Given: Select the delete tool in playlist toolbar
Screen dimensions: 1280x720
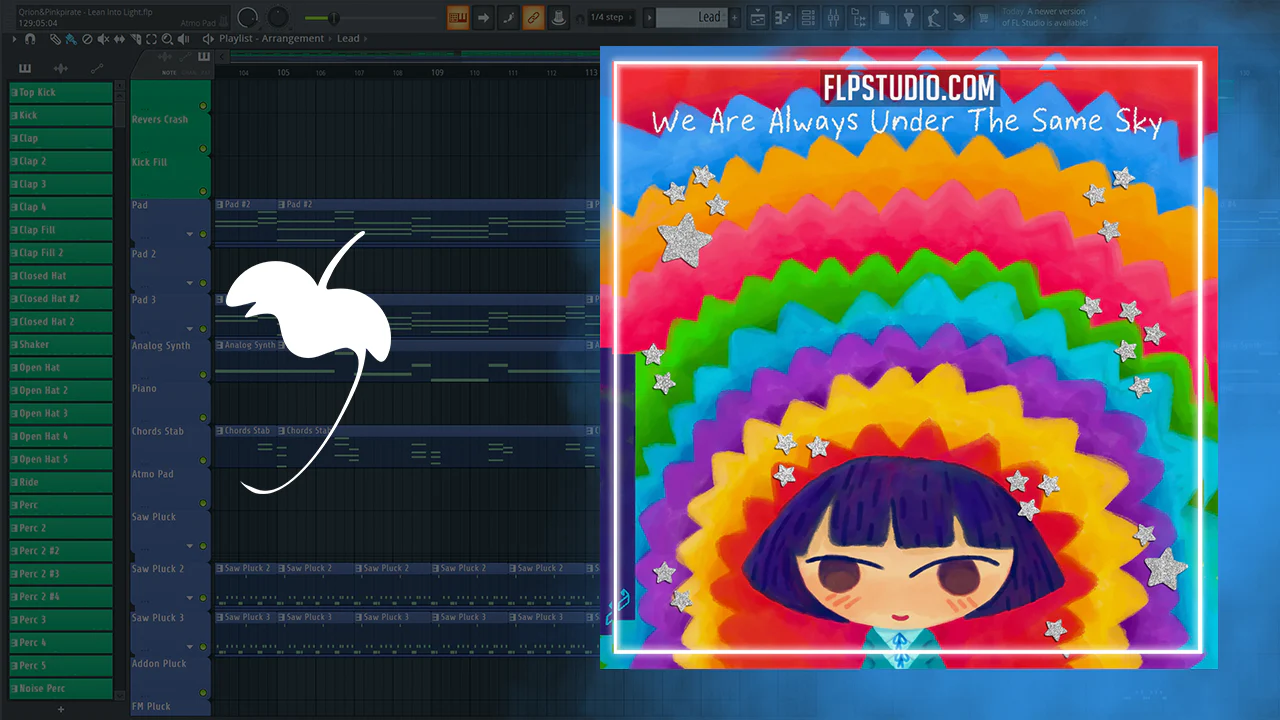Looking at the screenshot, I should click(x=87, y=39).
